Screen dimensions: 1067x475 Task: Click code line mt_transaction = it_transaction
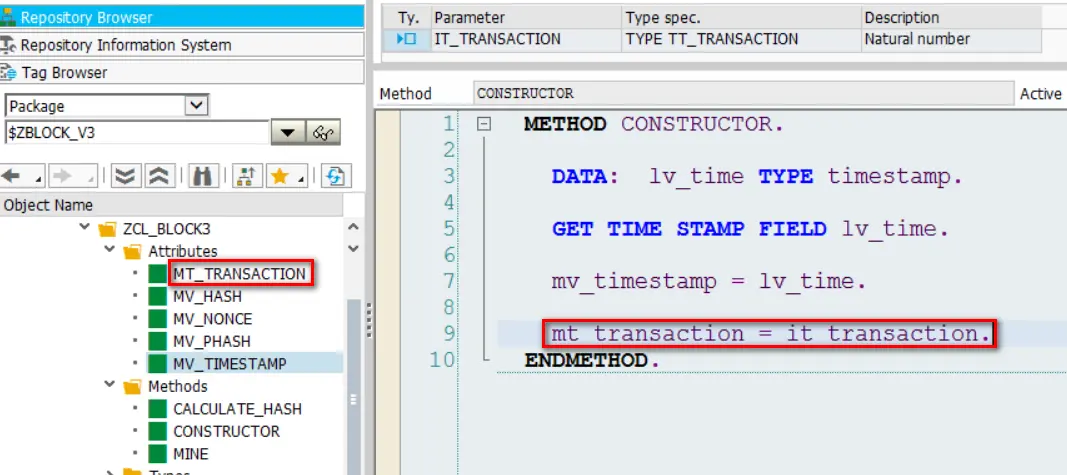click(x=769, y=333)
